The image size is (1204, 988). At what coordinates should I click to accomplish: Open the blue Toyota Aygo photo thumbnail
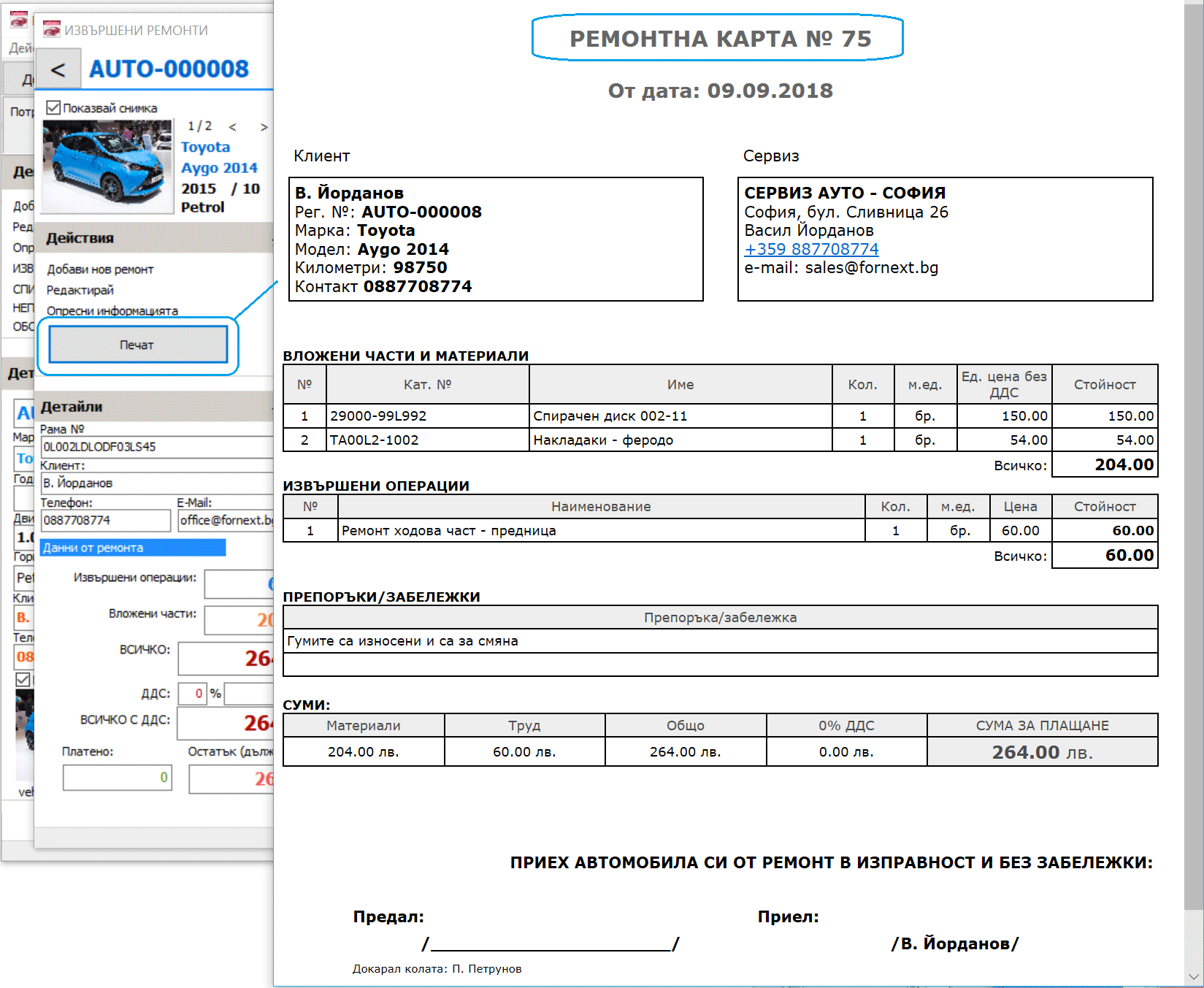[107, 166]
